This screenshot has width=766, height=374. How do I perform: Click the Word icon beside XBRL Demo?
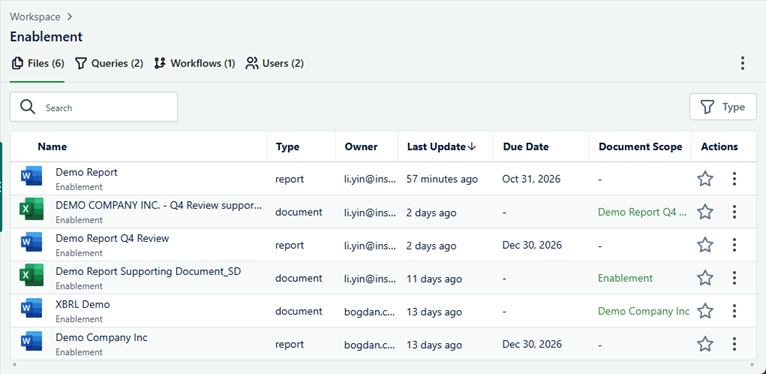[x=31, y=308]
